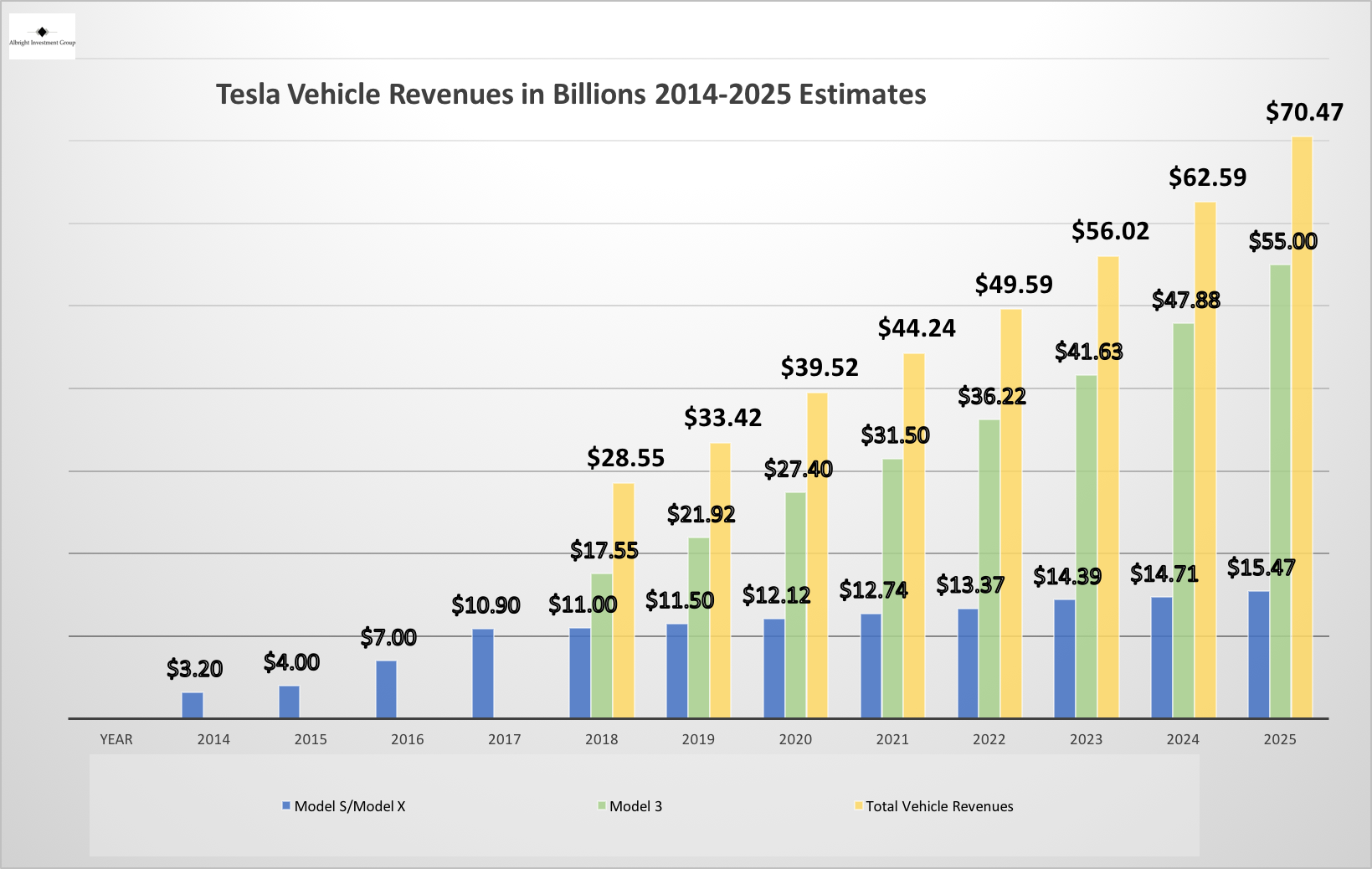1372x869 pixels.
Task: Select the Total Vehicle Revenues legend label
Action: pos(939,806)
